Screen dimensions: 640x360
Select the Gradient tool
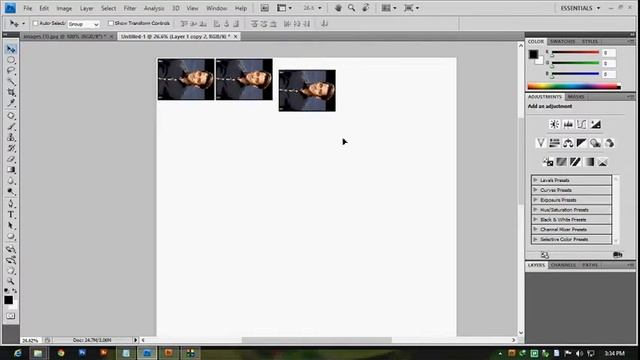coord(11,170)
